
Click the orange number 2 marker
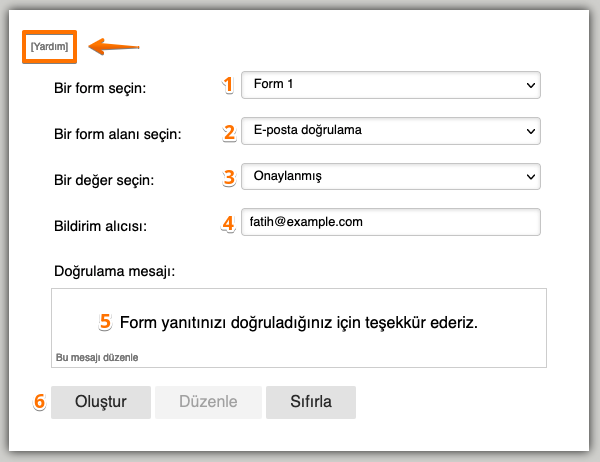(x=228, y=131)
